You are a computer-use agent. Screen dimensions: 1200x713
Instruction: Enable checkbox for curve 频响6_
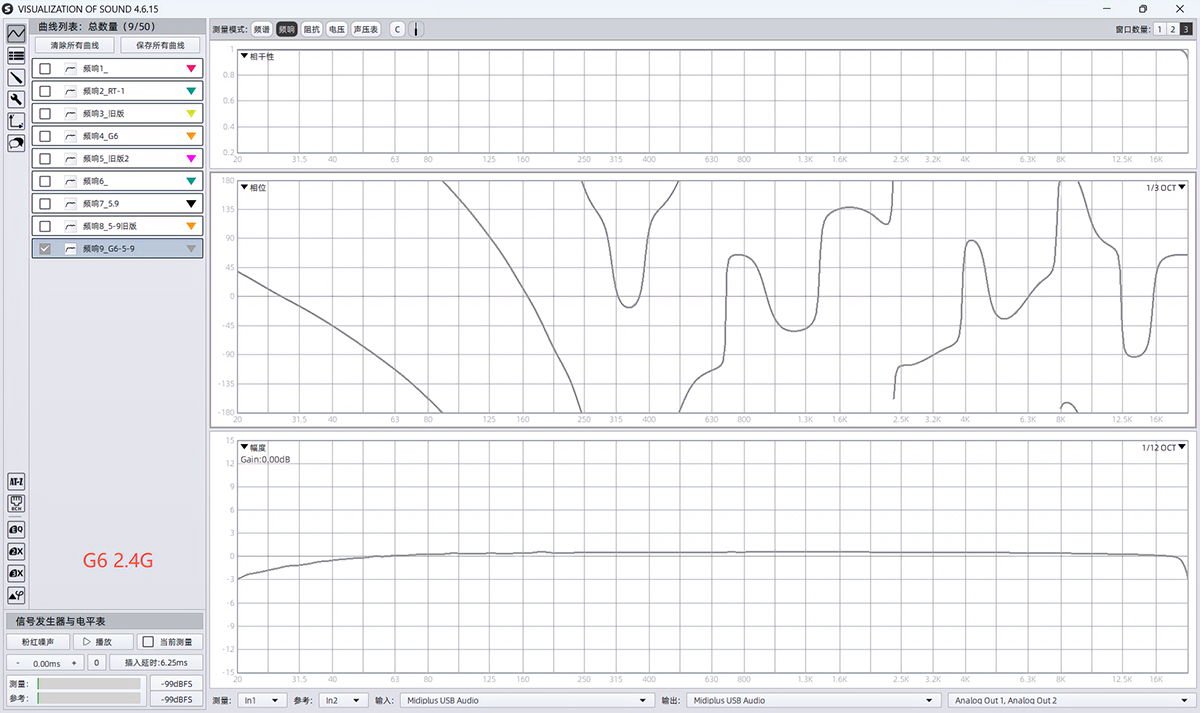(45, 181)
